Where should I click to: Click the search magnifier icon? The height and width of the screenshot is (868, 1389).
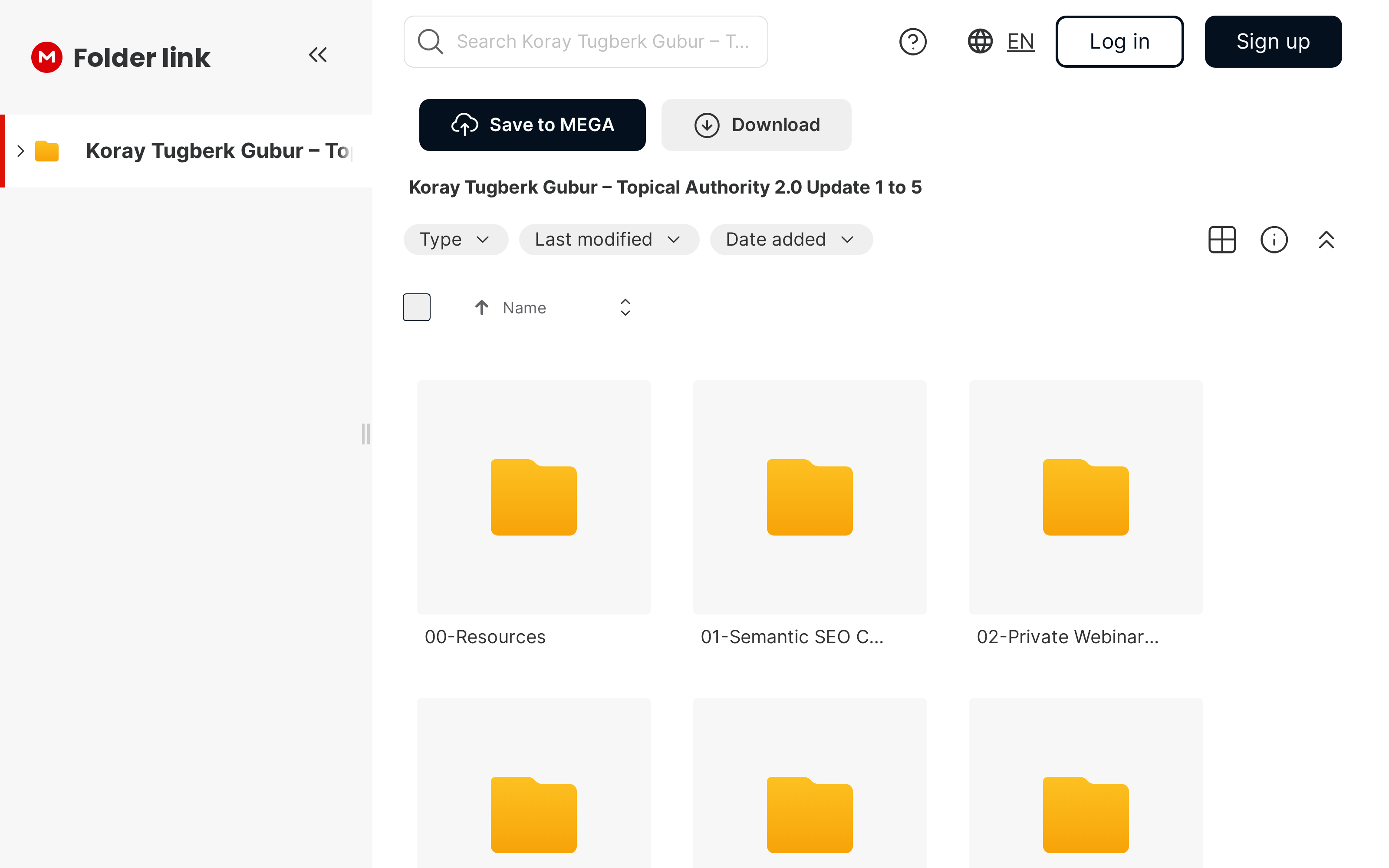pos(430,41)
